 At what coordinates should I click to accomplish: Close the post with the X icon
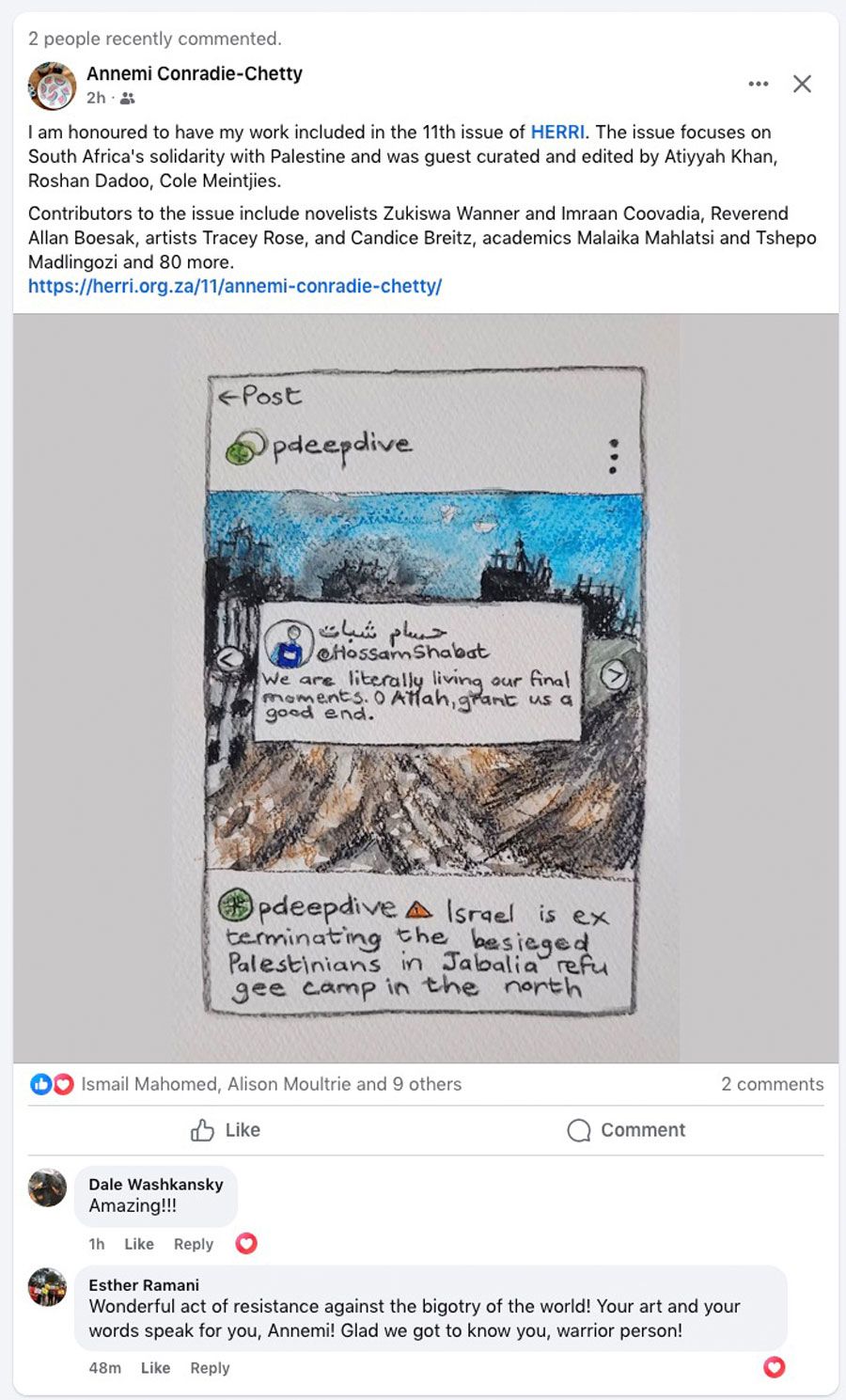[x=802, y=84]
